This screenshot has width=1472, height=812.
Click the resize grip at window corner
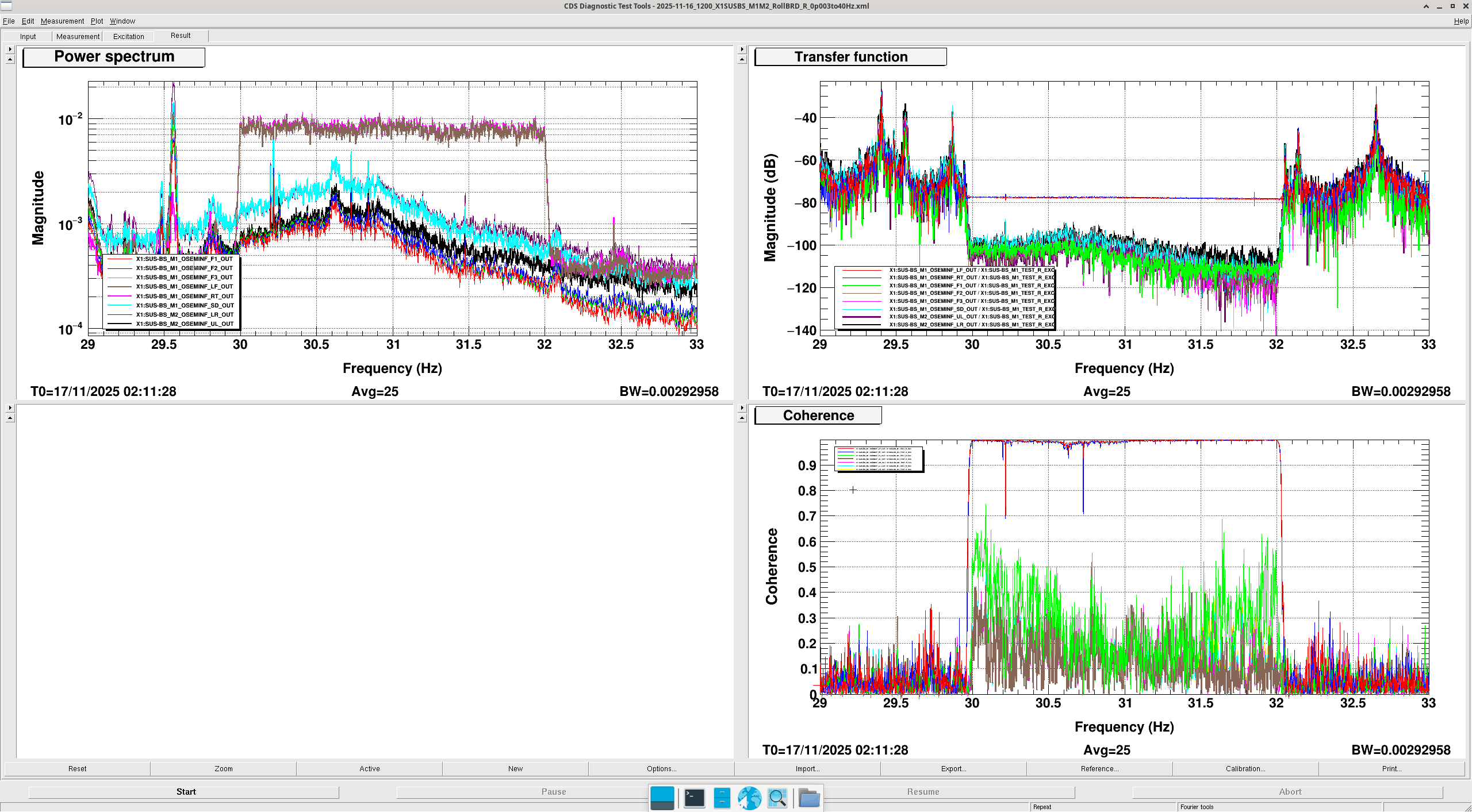pos(1467,807)
